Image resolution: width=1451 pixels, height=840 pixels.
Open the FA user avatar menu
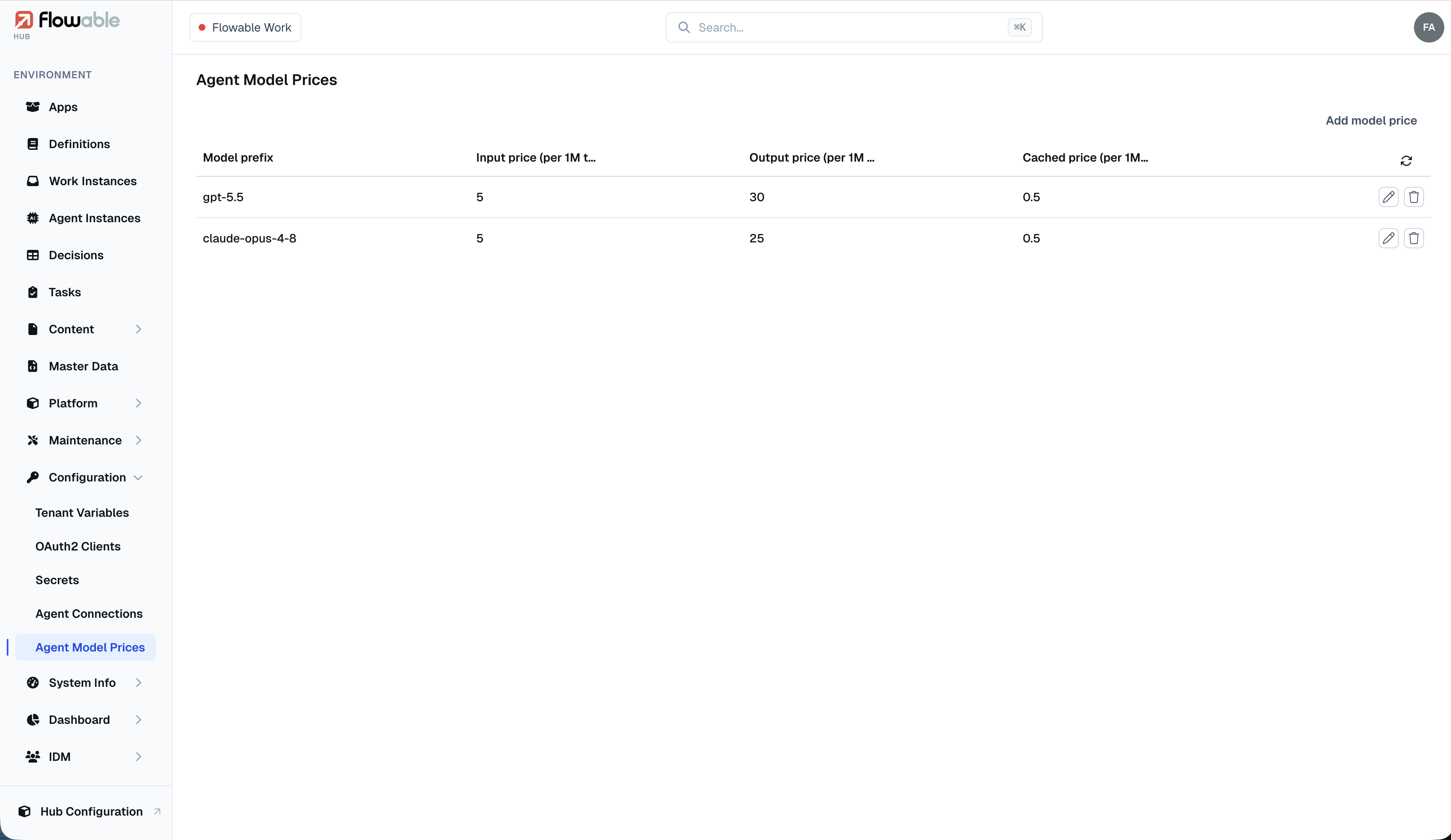click(1429, 27)
